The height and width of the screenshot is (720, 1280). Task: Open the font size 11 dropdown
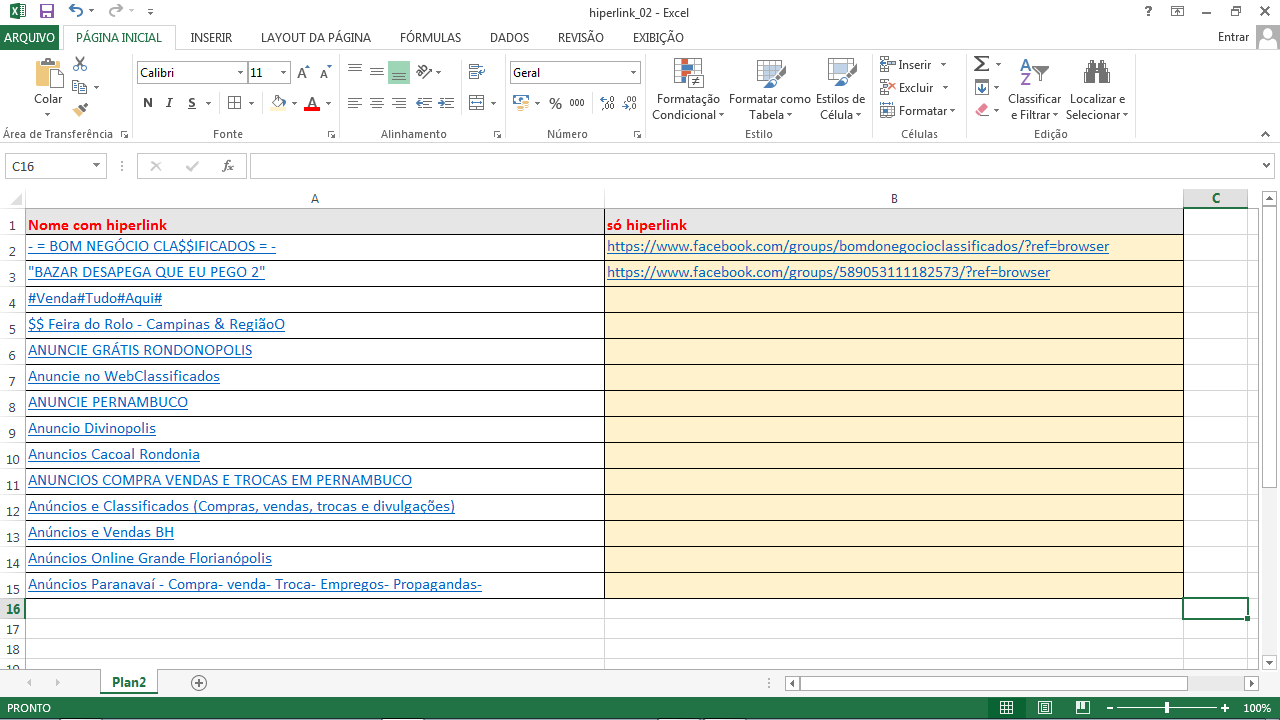(284, 73)
